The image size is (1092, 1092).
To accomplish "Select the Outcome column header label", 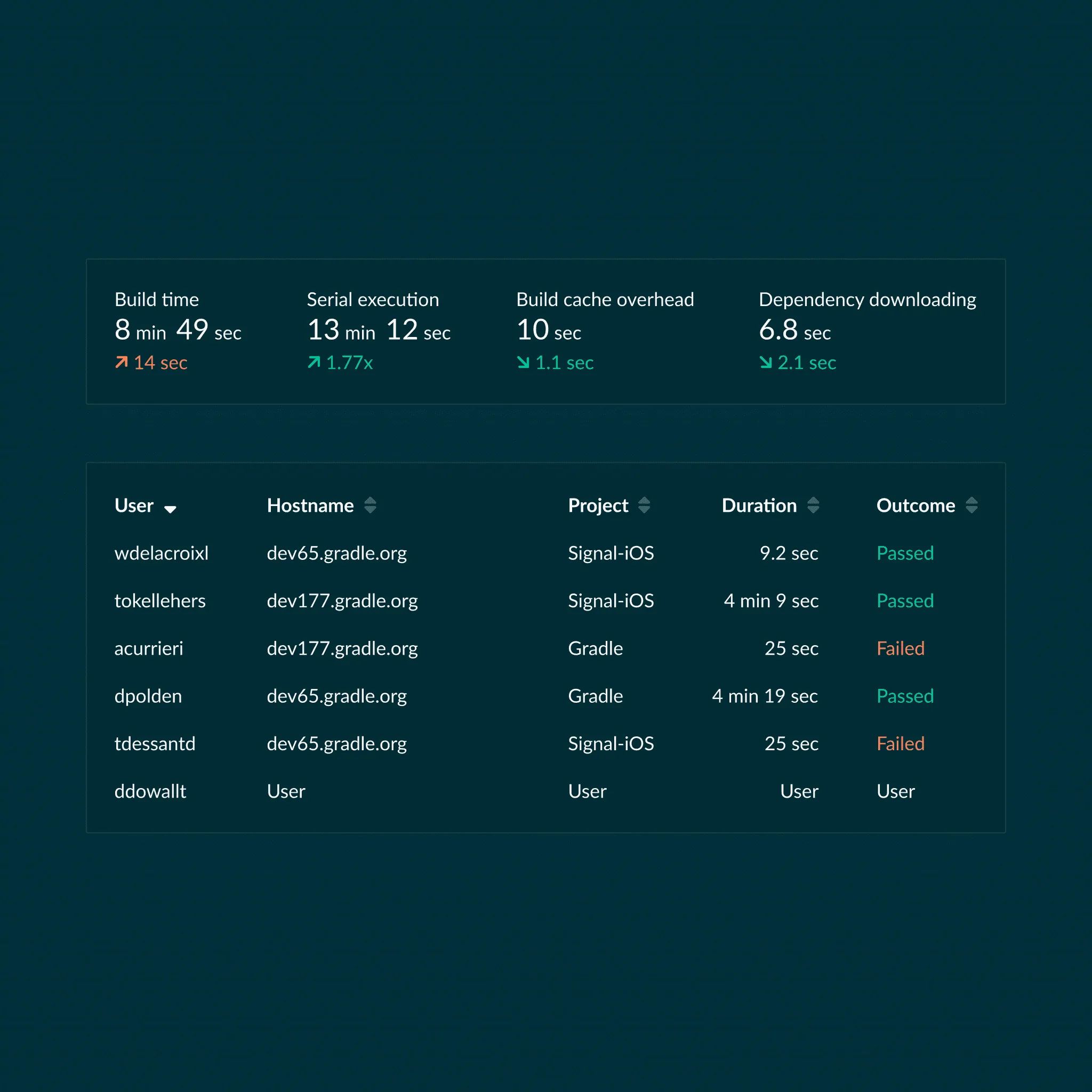I will [915, 505].
